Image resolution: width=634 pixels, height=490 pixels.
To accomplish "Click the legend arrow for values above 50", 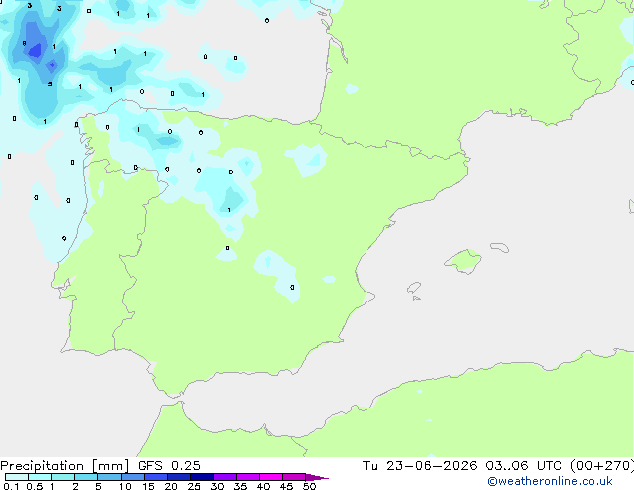I will 317,477.
